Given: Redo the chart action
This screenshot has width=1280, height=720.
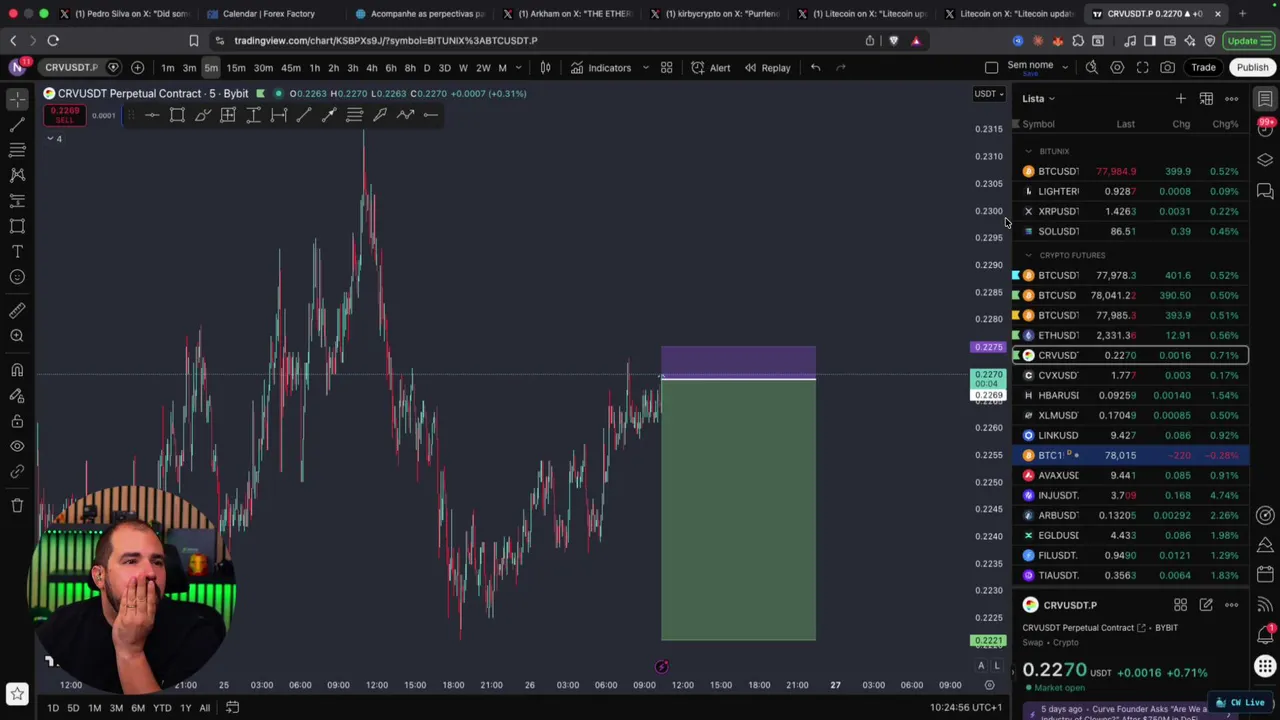Looking at the screenshot, I should (841, 67).
